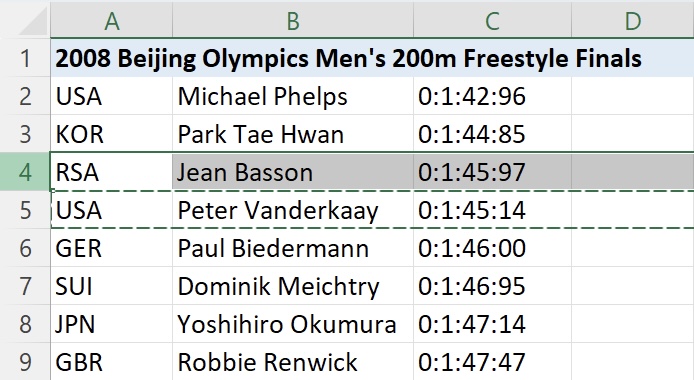Select row 9 header

coord(25,361)
